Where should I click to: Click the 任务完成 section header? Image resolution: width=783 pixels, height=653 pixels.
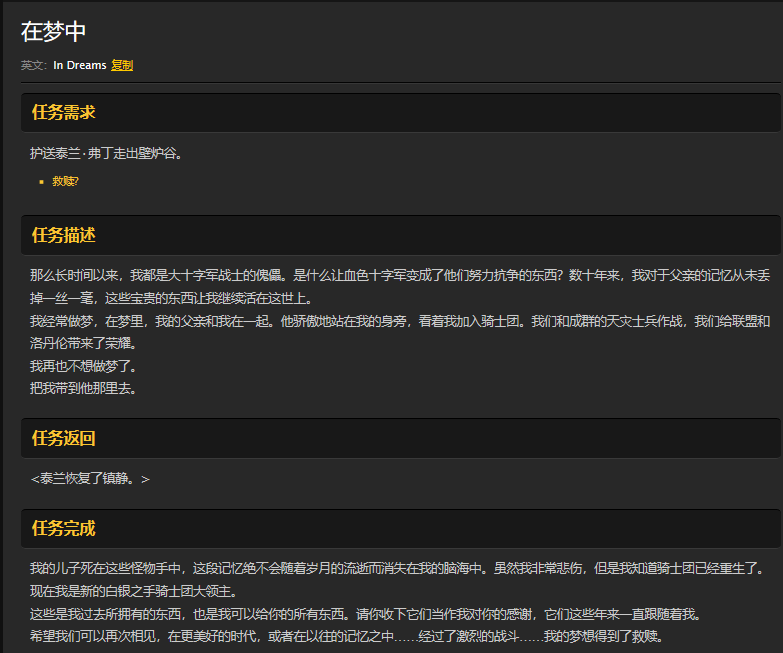point(64,528)
